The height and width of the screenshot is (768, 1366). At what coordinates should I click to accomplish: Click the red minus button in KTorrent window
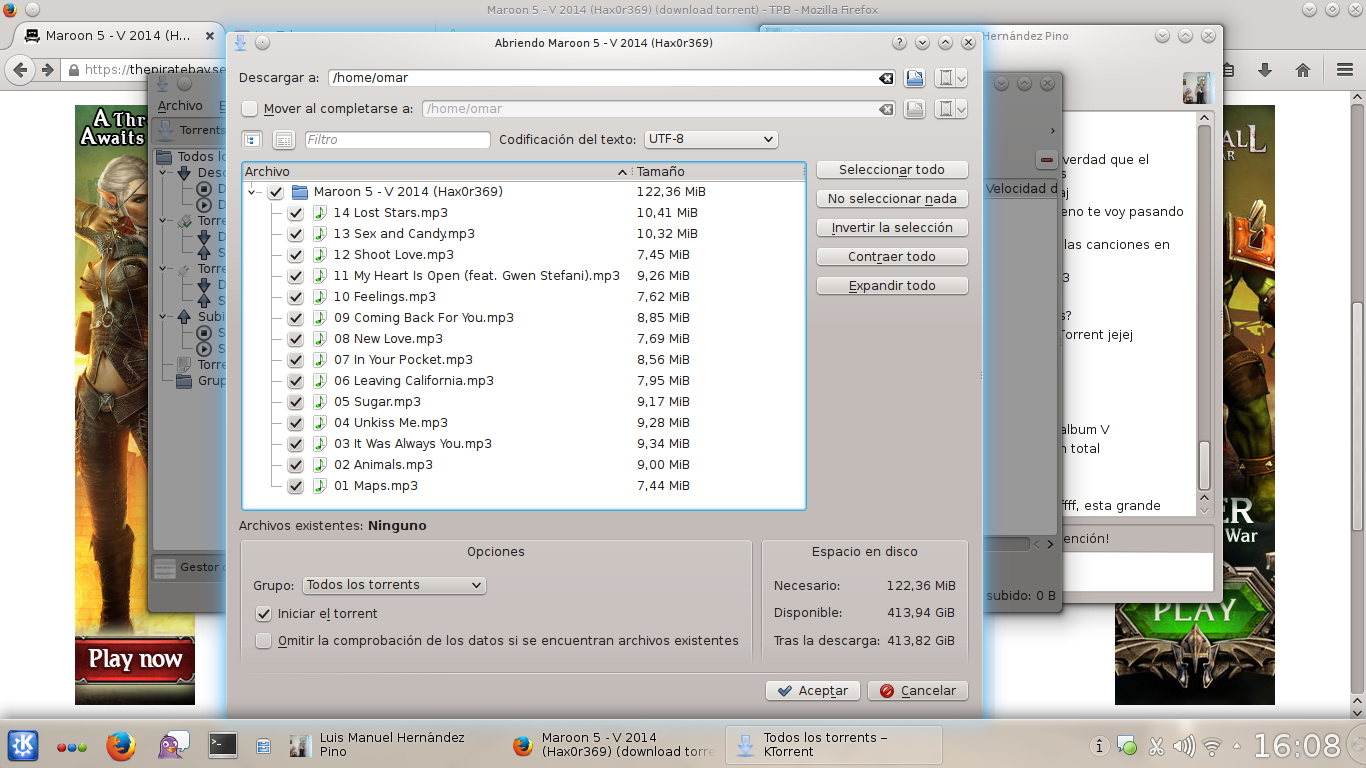(x=1046, y=160)
